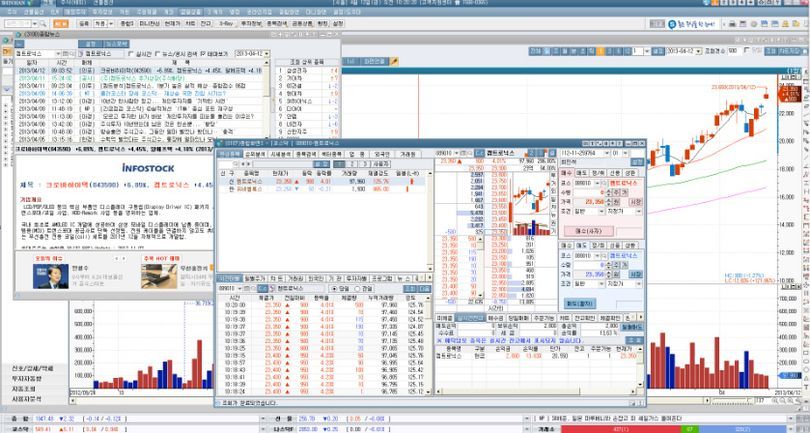The image size is (810, 433).
Task: Open the stock name dropdown in news window
Action: (x=58, y=54)
